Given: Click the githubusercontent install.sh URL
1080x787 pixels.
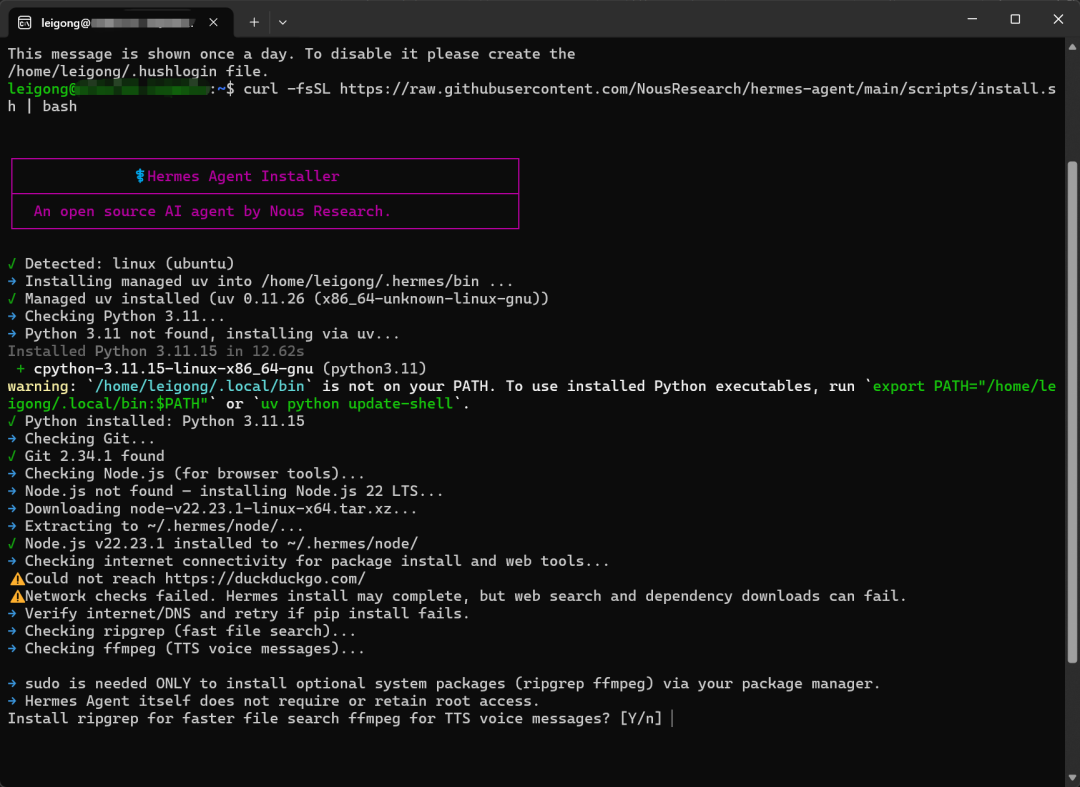Looking at the screenshot, I should pyautogui.click(x=697, y=89).
